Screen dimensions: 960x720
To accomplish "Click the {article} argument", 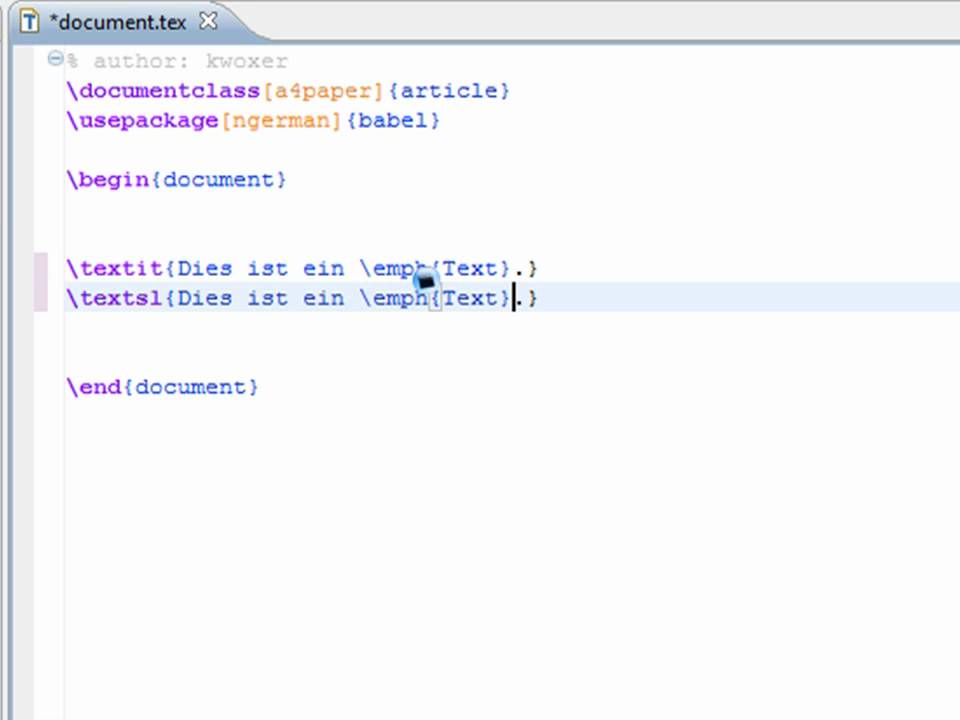I will pyautogui.click(x=449, y=91).
